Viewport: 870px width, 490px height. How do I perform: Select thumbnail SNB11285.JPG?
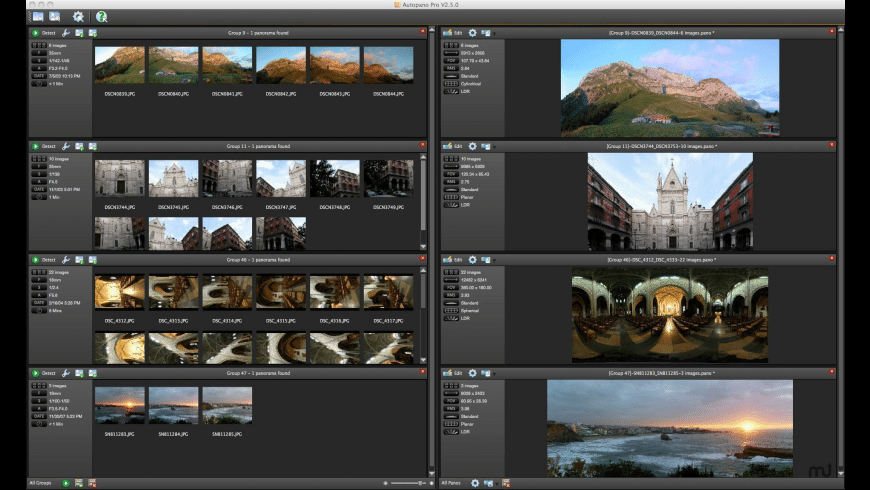point(227,406)
